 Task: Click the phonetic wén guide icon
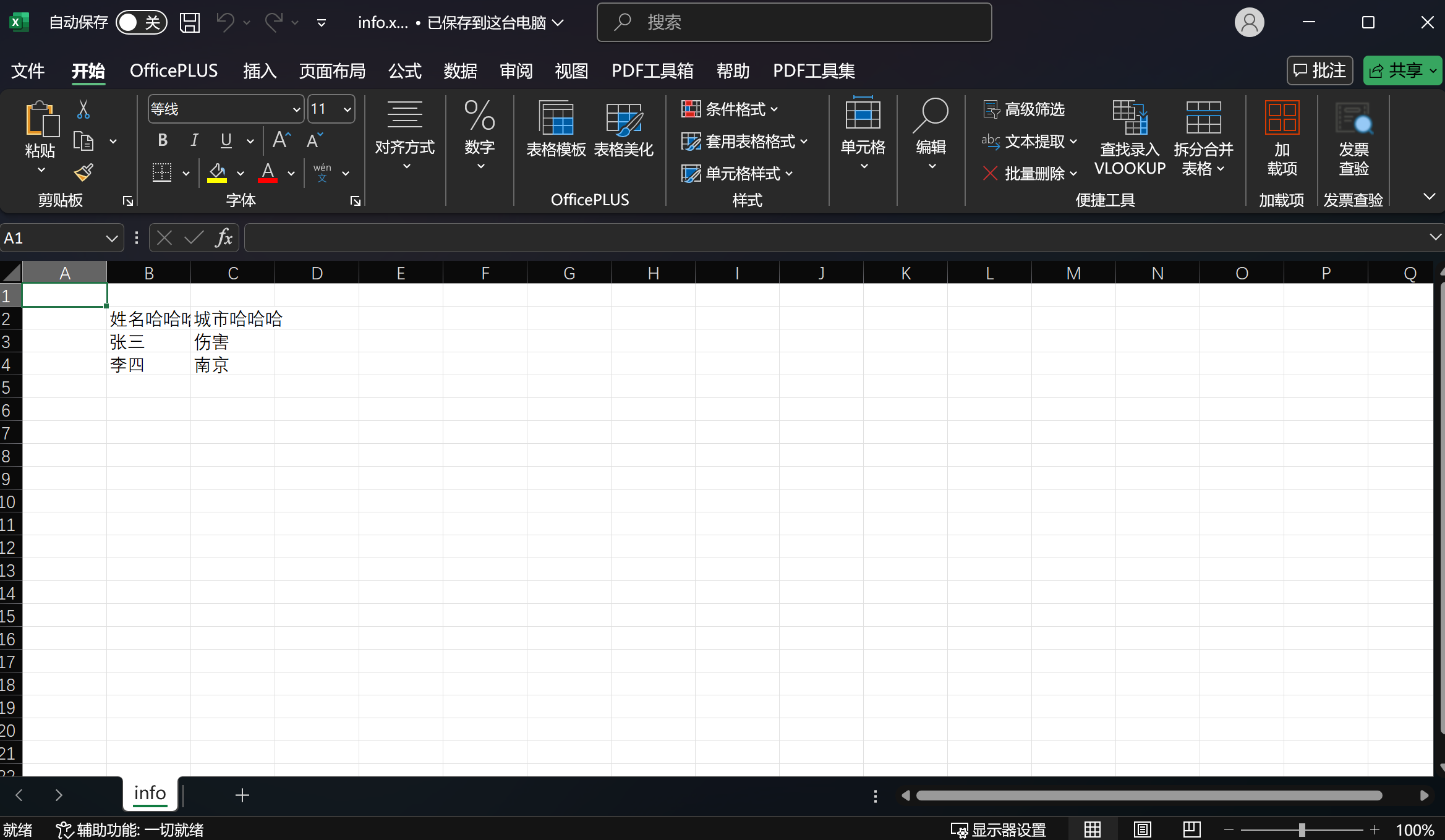point(322,172)
